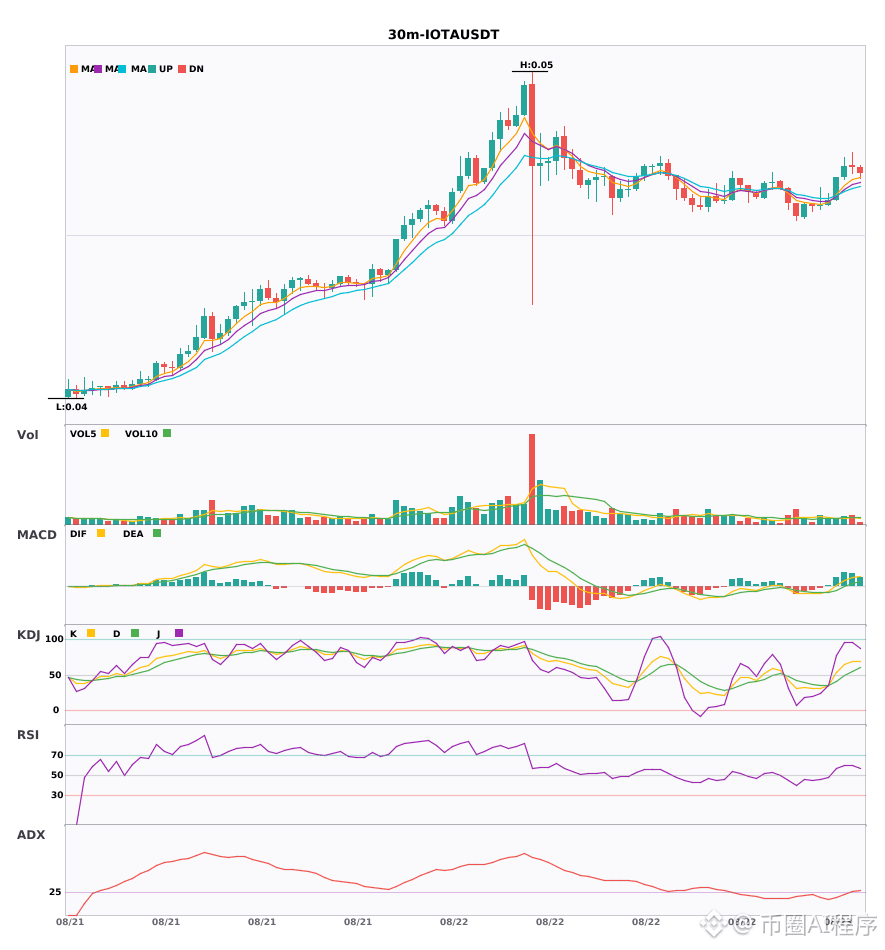Click the green DEA legend swatch
The image size is (885, 950).
click(x=157, y=533)
